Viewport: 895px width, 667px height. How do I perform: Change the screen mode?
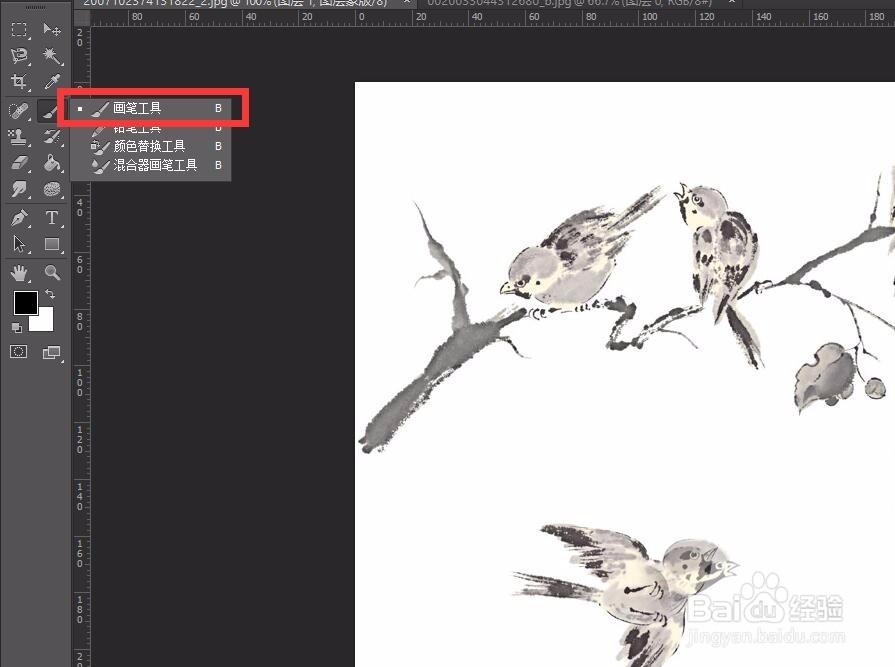click(51, 353)
